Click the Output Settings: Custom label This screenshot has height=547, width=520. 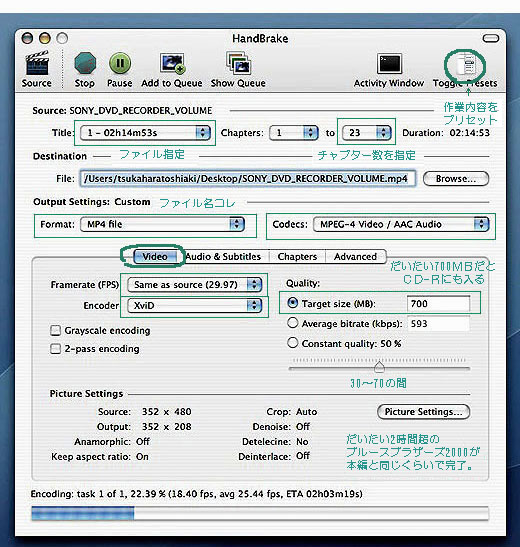point(92,202)
